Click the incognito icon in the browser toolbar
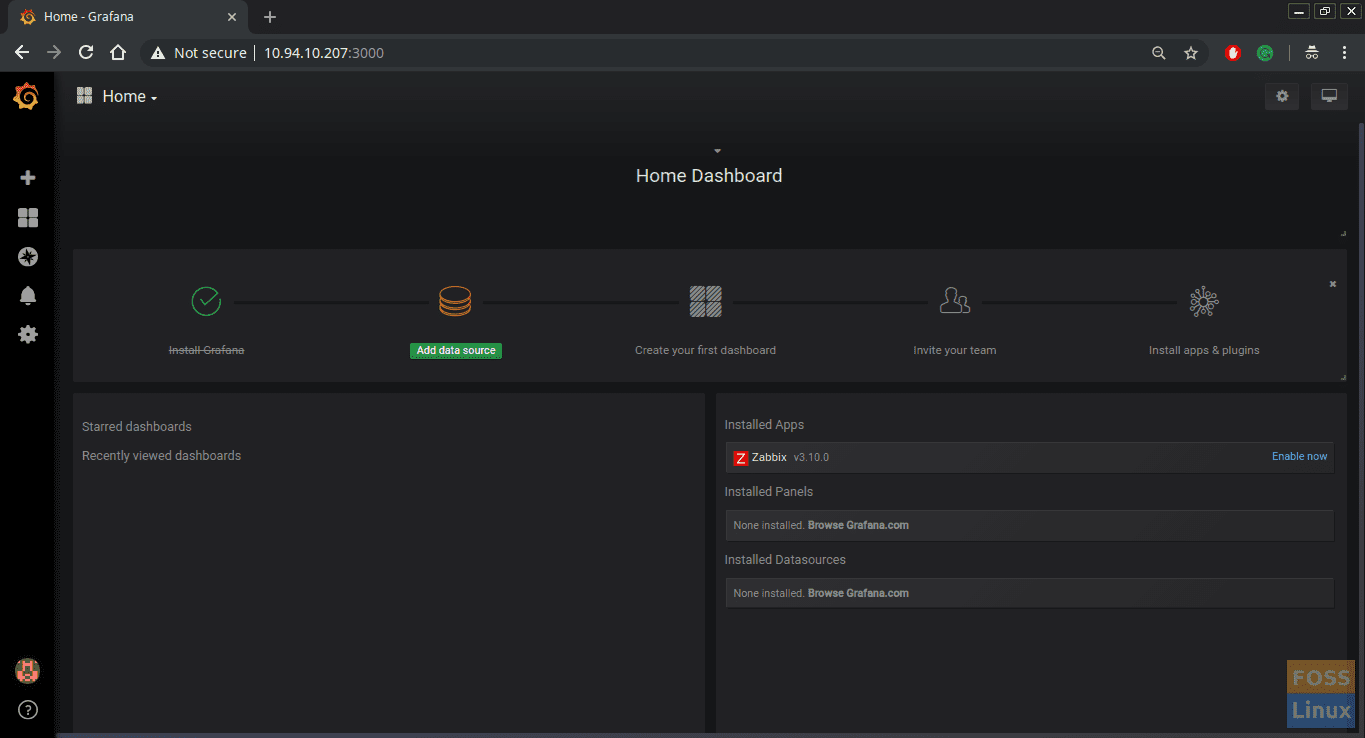 click(x=1312, y=53)
